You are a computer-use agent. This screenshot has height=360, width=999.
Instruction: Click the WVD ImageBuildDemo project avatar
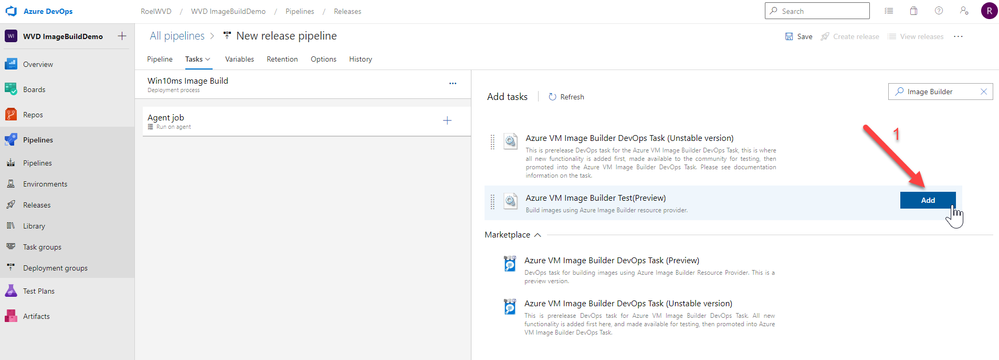(10, 36)
